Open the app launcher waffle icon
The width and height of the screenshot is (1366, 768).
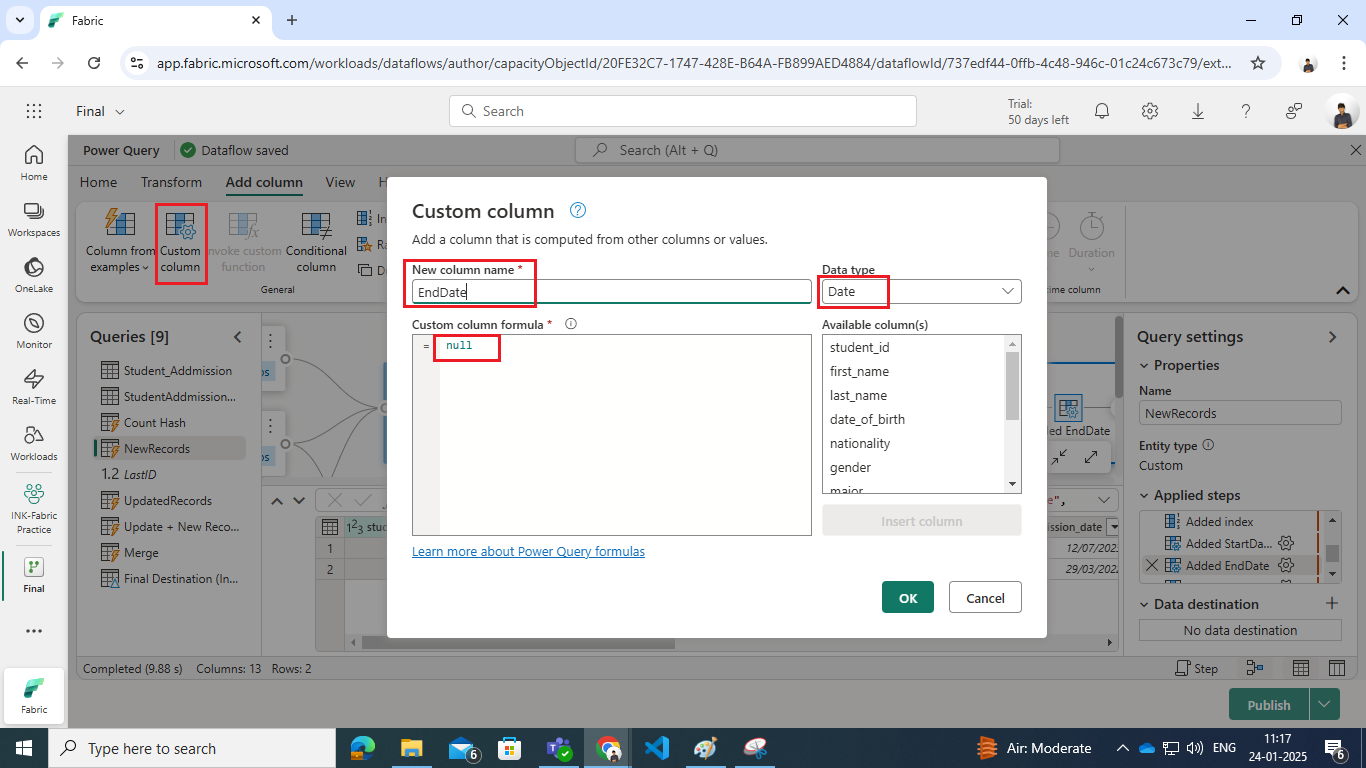click(34, 111)
